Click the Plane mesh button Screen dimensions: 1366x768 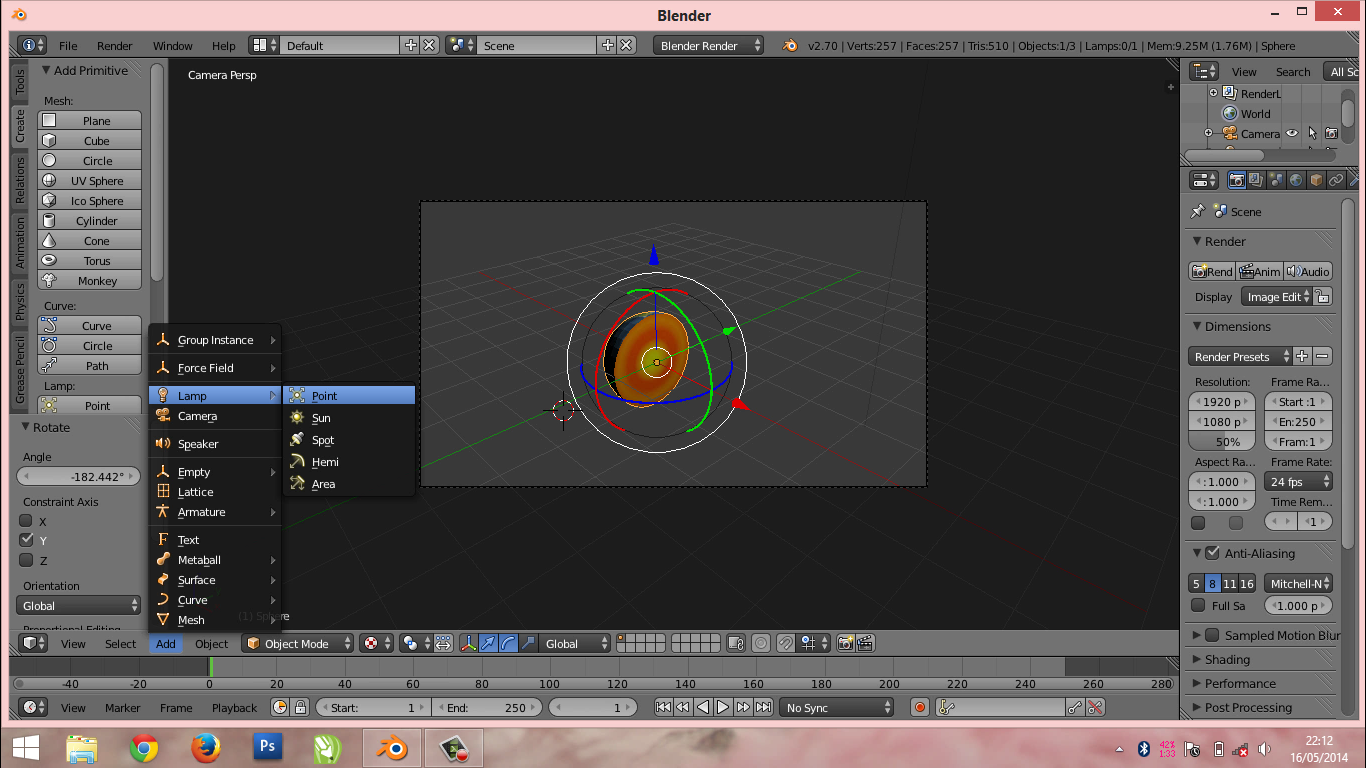[x=90, y=121]
